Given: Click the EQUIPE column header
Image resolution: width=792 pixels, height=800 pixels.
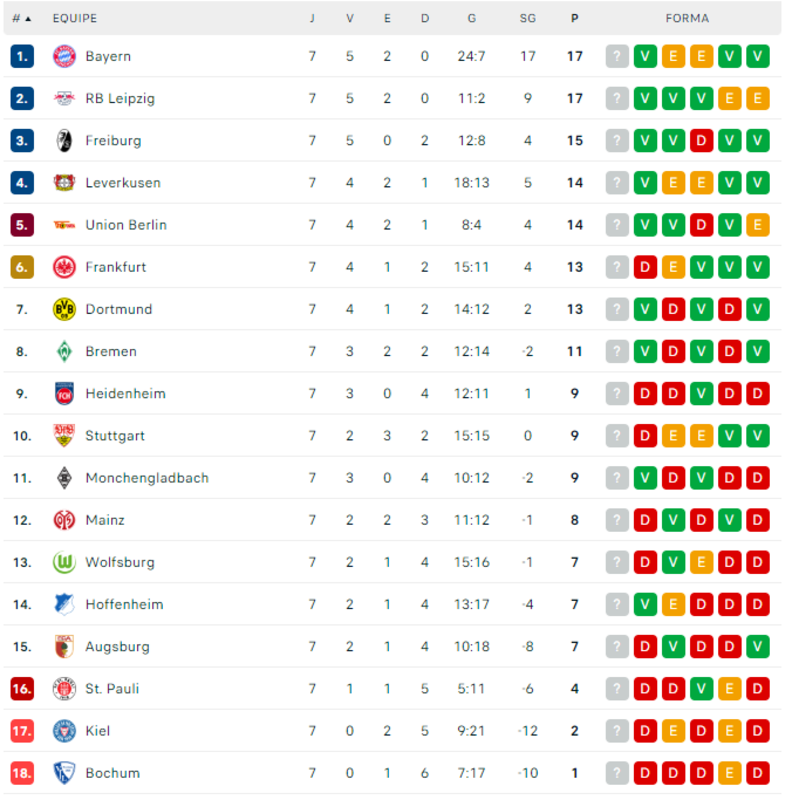Looking at the screenshot, I should click(x=74, y=18).
